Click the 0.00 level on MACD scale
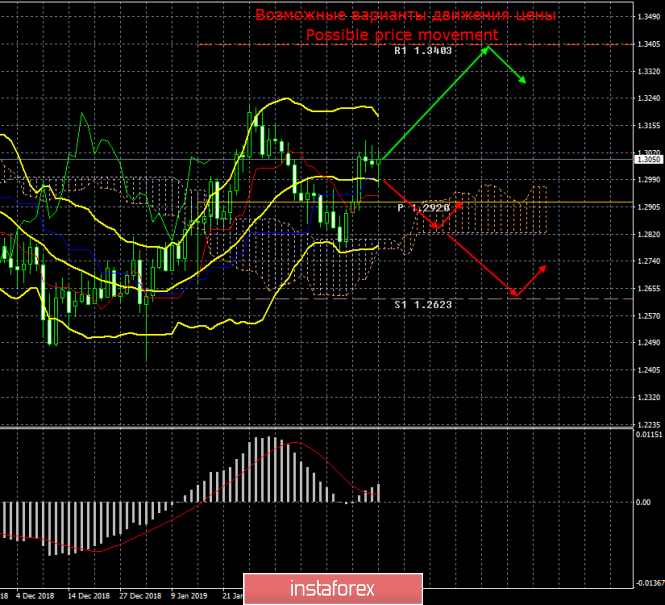This screenshot has height=605, width=665. tap(643, 502)
